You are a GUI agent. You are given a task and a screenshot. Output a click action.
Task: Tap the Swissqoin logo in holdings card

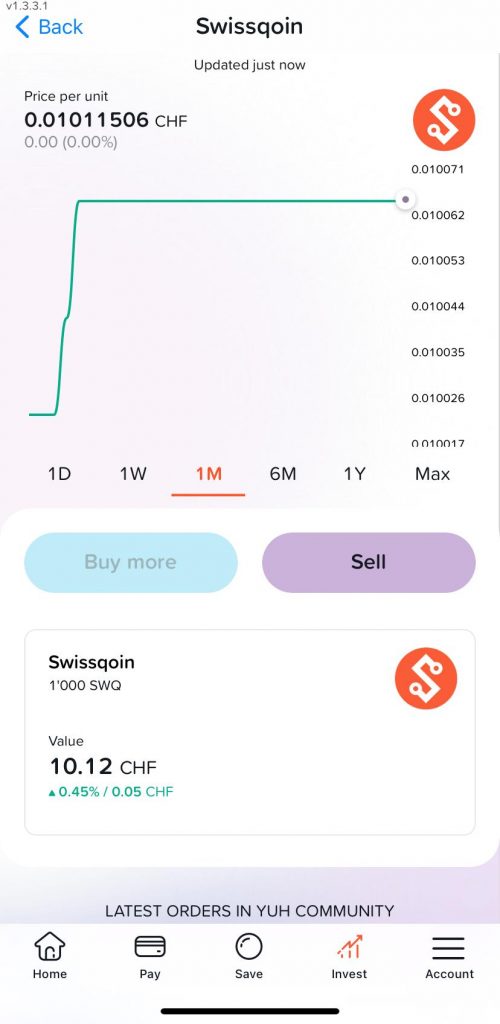point(426,678)
